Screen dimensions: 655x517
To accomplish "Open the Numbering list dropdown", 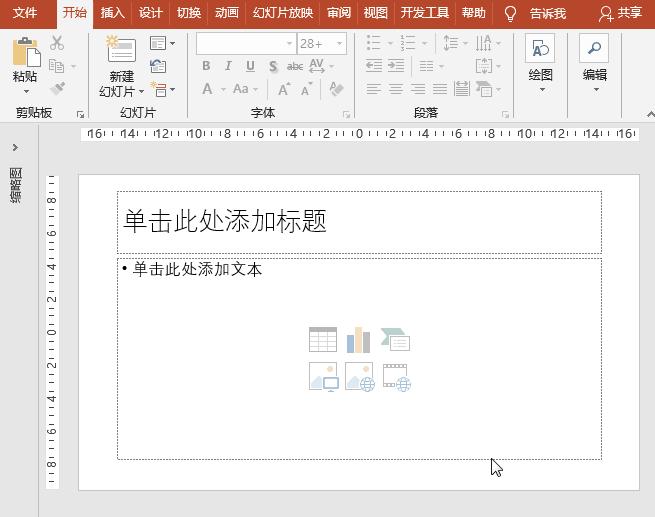I will (x=424, y=43).
